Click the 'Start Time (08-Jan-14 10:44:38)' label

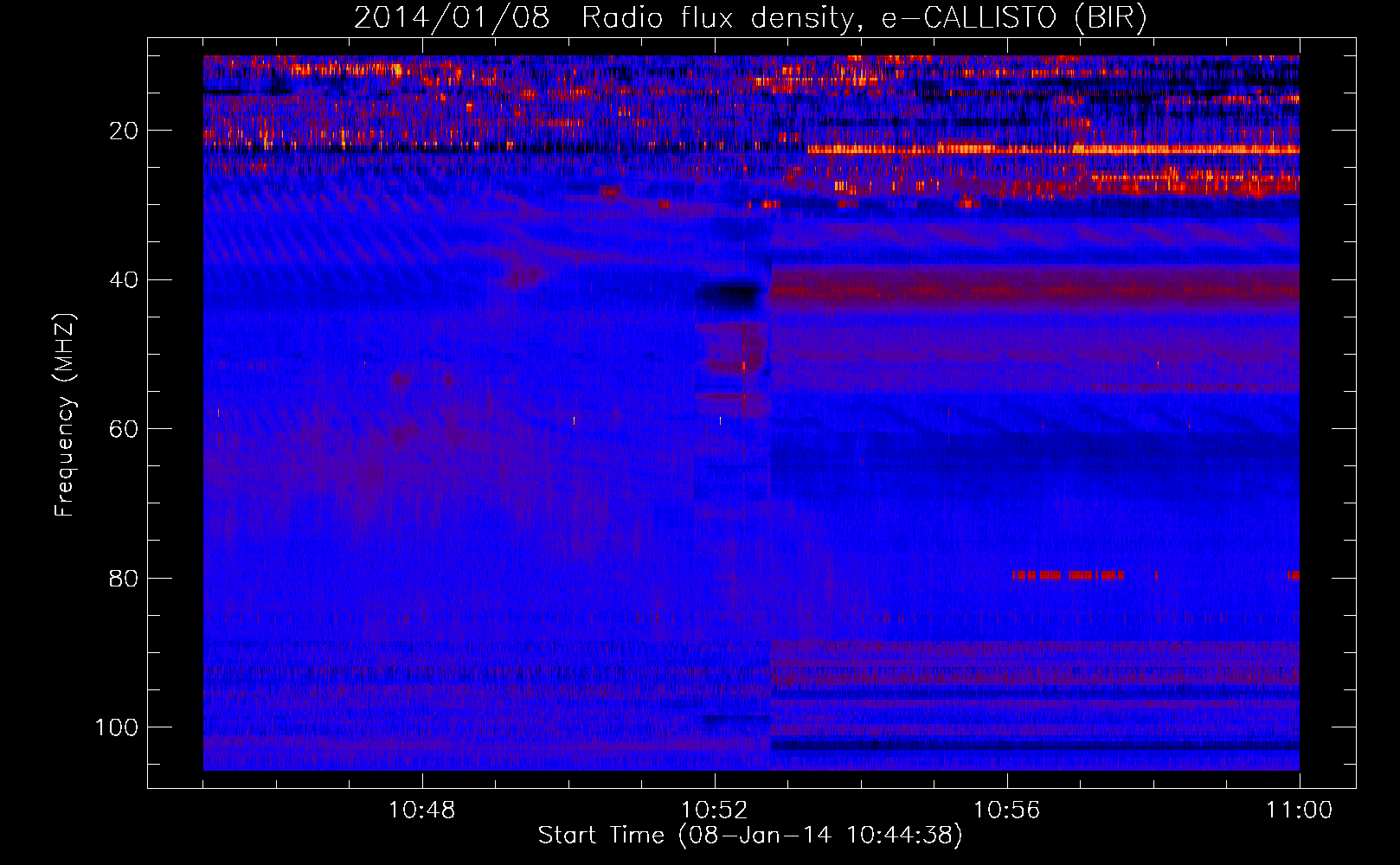click(750, 836)
